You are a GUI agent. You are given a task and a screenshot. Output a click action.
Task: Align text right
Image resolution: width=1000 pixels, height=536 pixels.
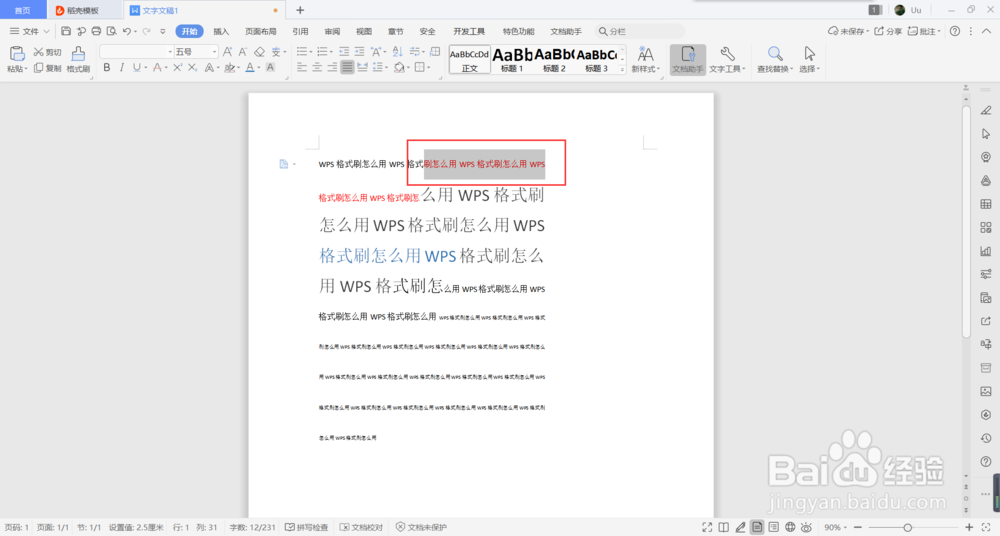tap(332, 68)
